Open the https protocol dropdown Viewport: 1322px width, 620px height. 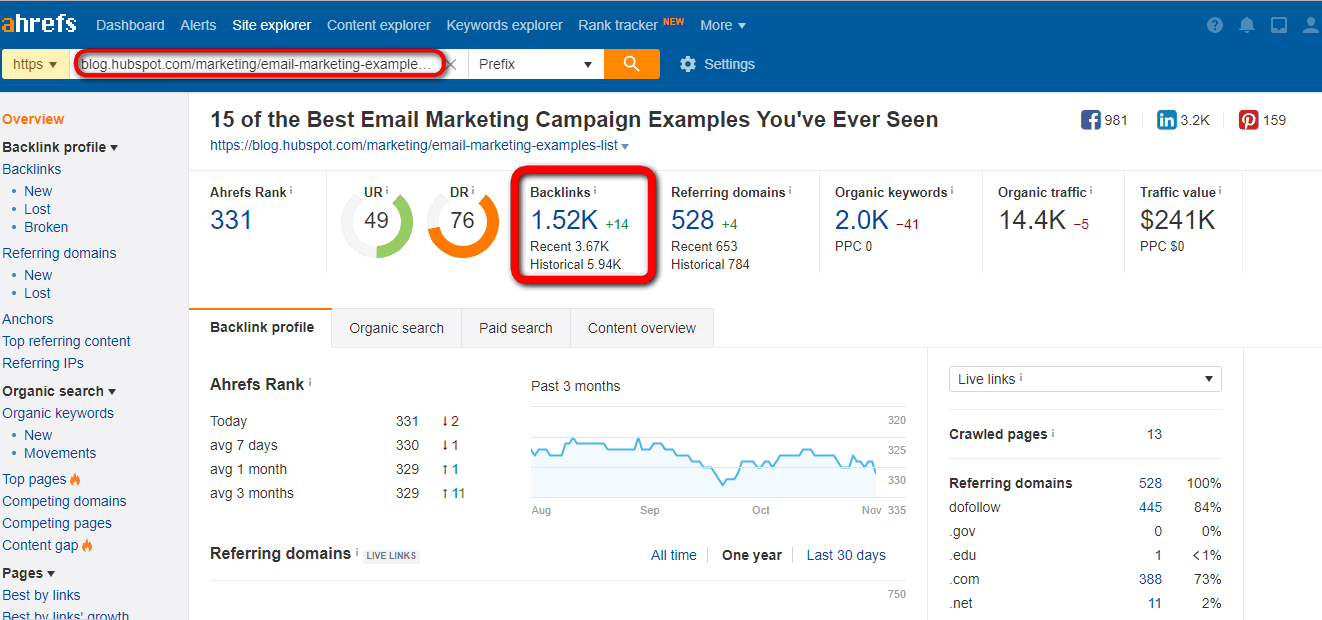coord(35,64)
